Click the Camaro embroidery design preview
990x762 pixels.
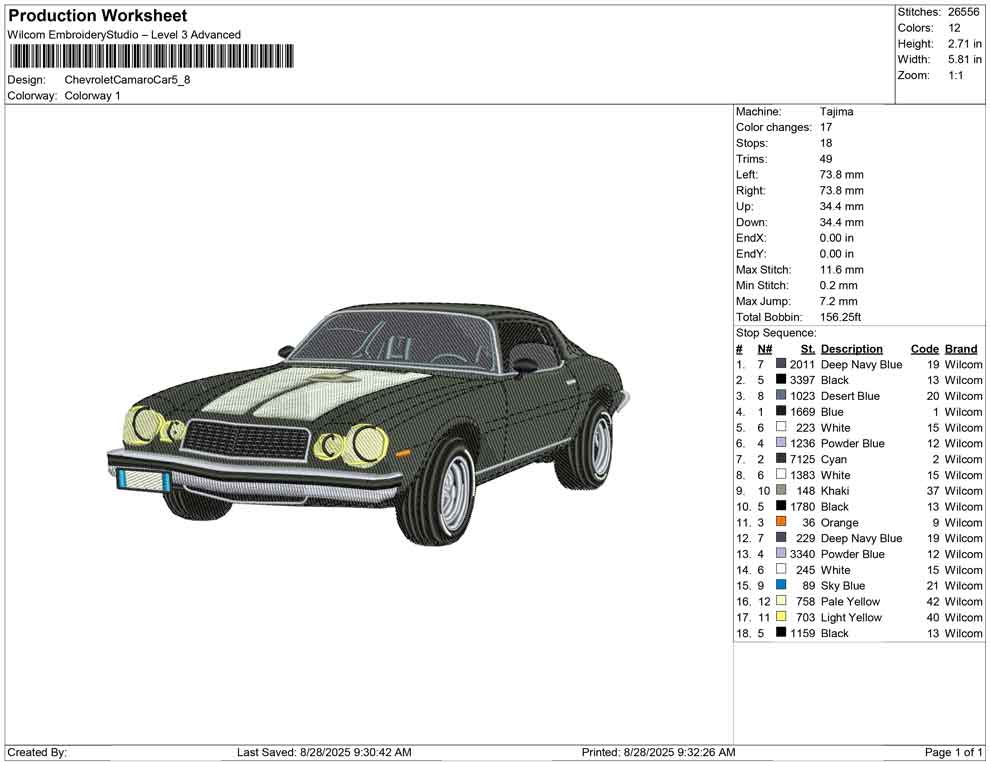(368, 424)
